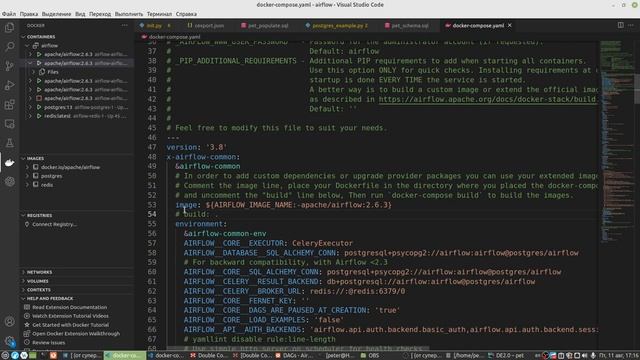Select the Docker whale icon
This screenshot has width=640, height=360.
pyautogui.click(x=9, y=162)
